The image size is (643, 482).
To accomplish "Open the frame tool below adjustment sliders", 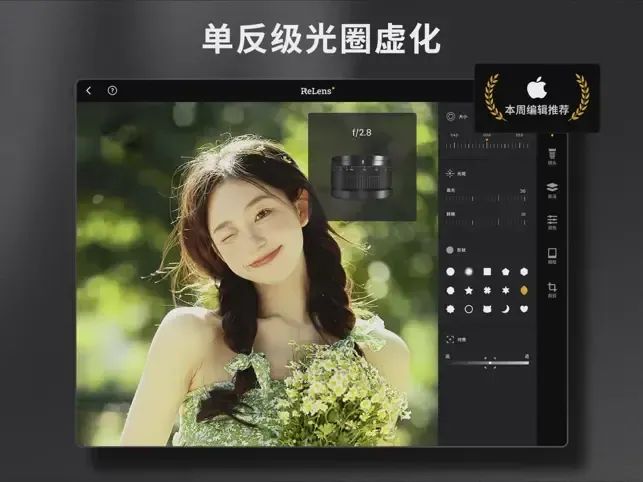I will click(x=552, y=256).
